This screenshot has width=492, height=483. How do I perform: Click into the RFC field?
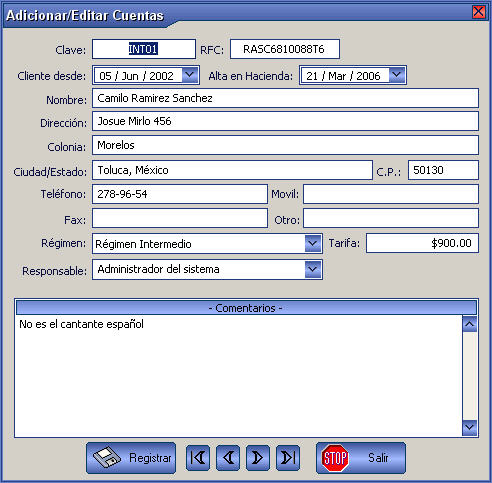(x=285, y=49)
